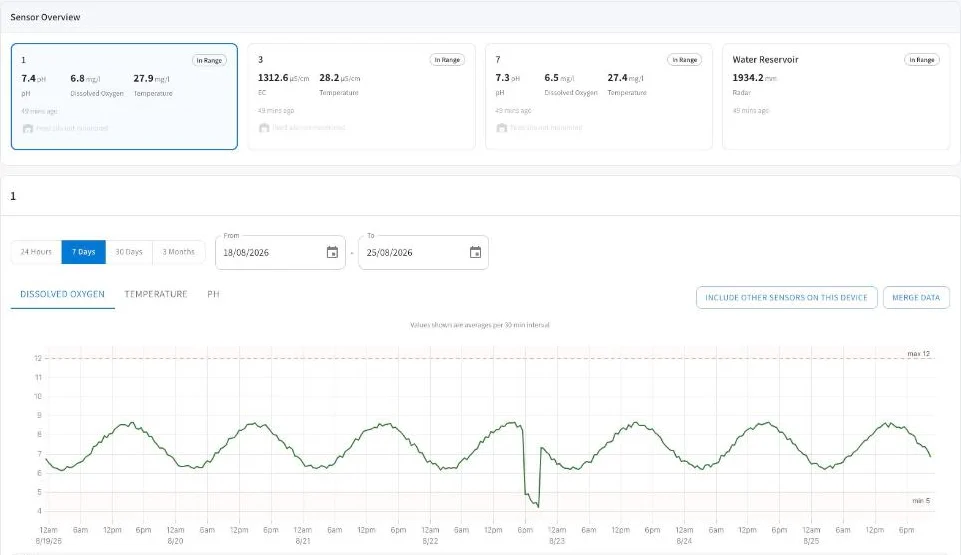The image size is (961, 555).
Task: Click the 1312.6 EC reading
Action: pos(283,78)
